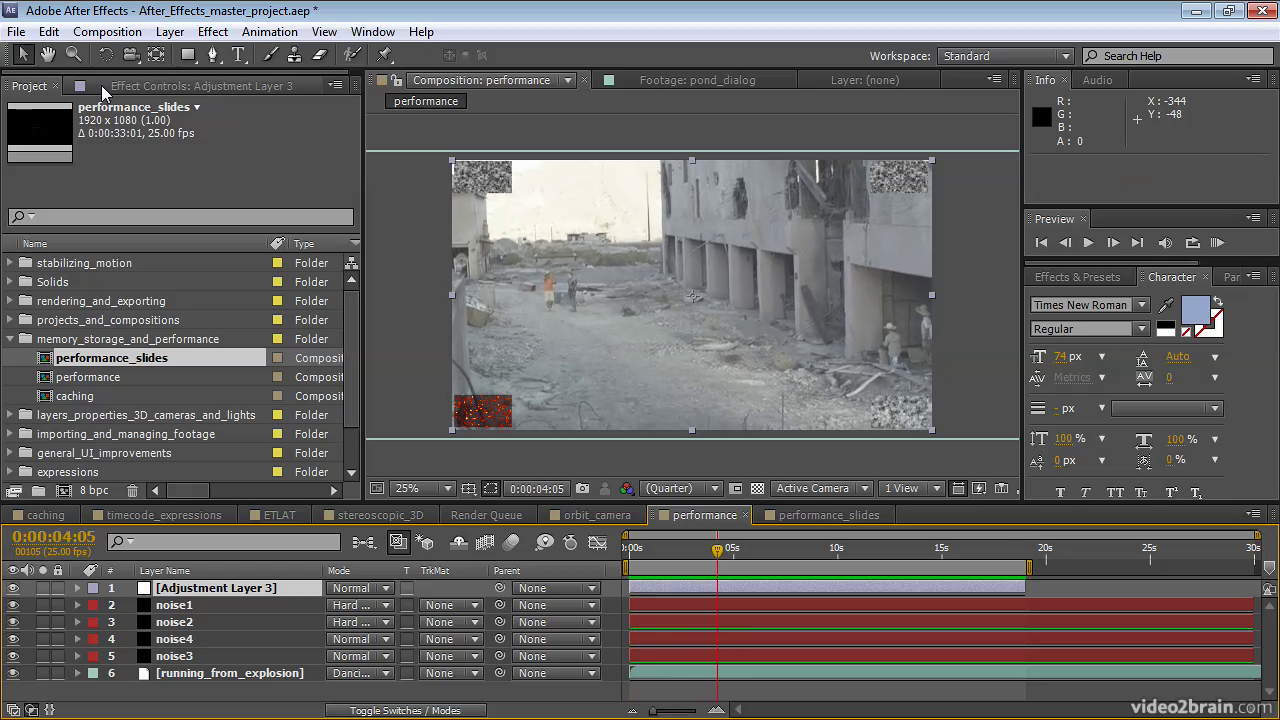Select the Rotation tool
Image resolution: width=1280 pixels, height=720 pixels.
[105, 55]
